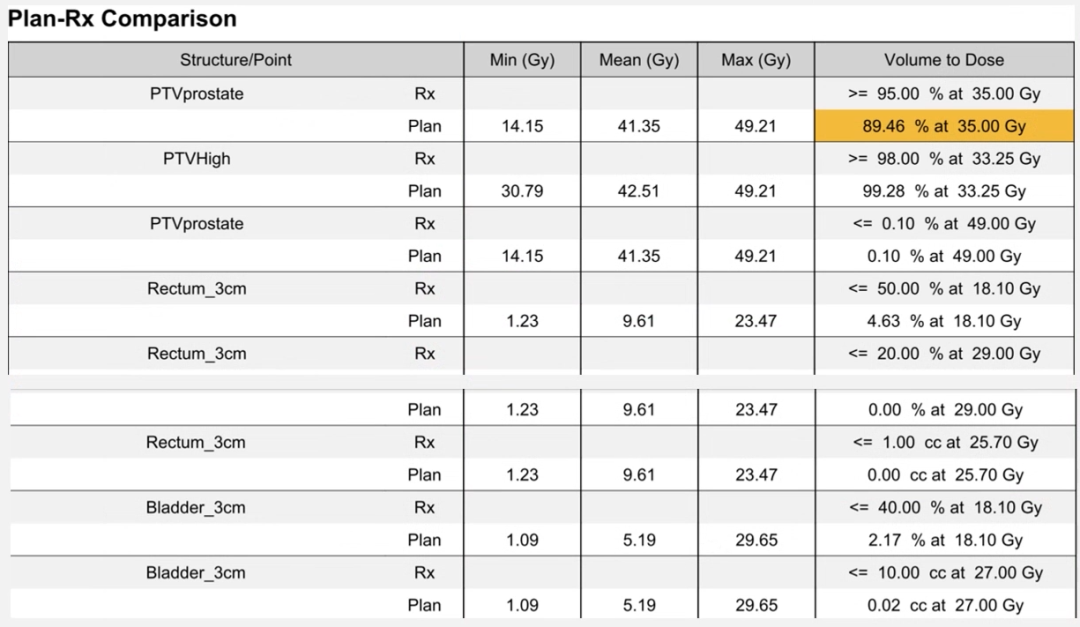Click the 2.17 % at 18.10 Gy result

point(944,540)
